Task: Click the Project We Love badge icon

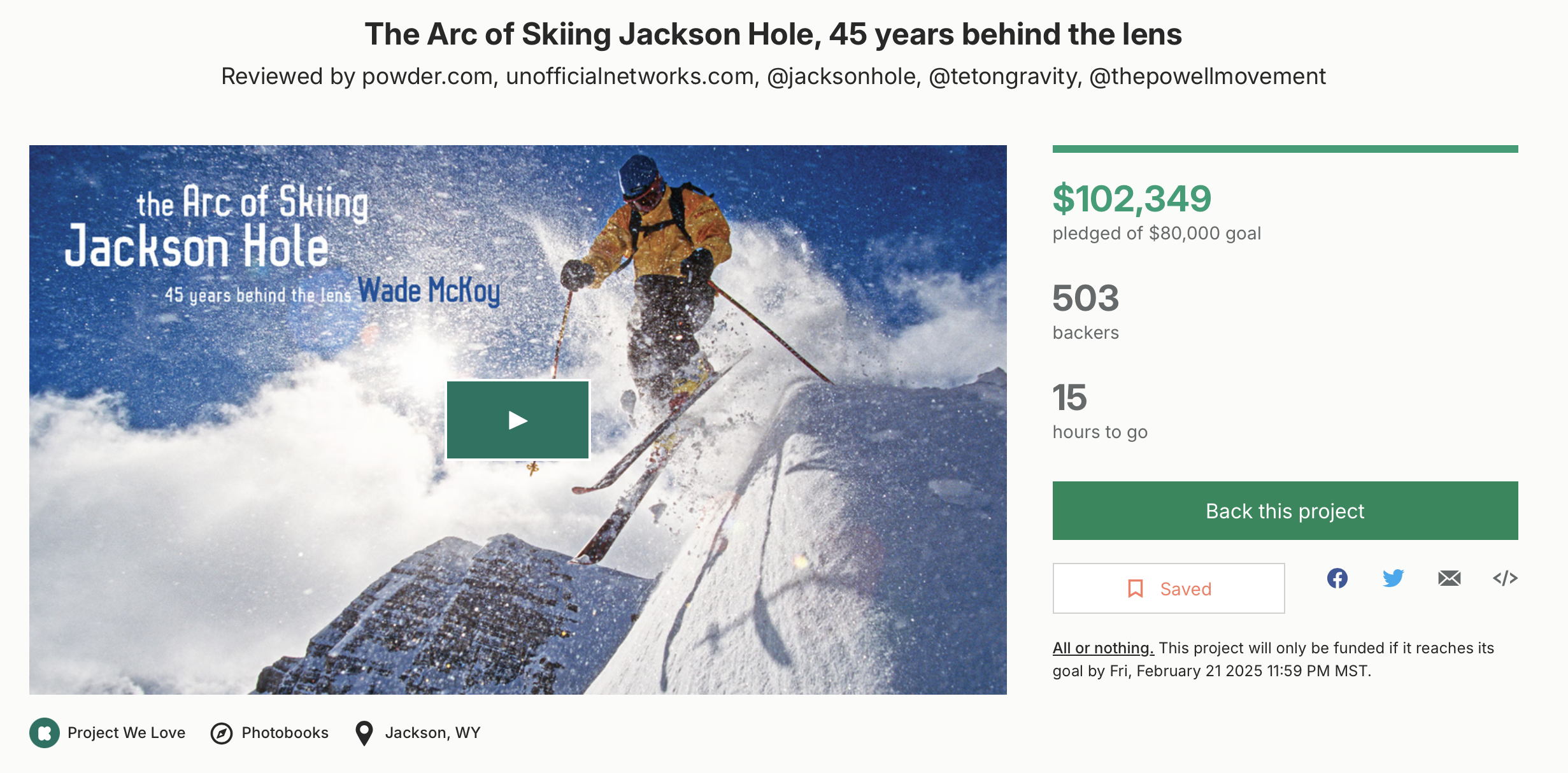Action: [x=45, y=733]
